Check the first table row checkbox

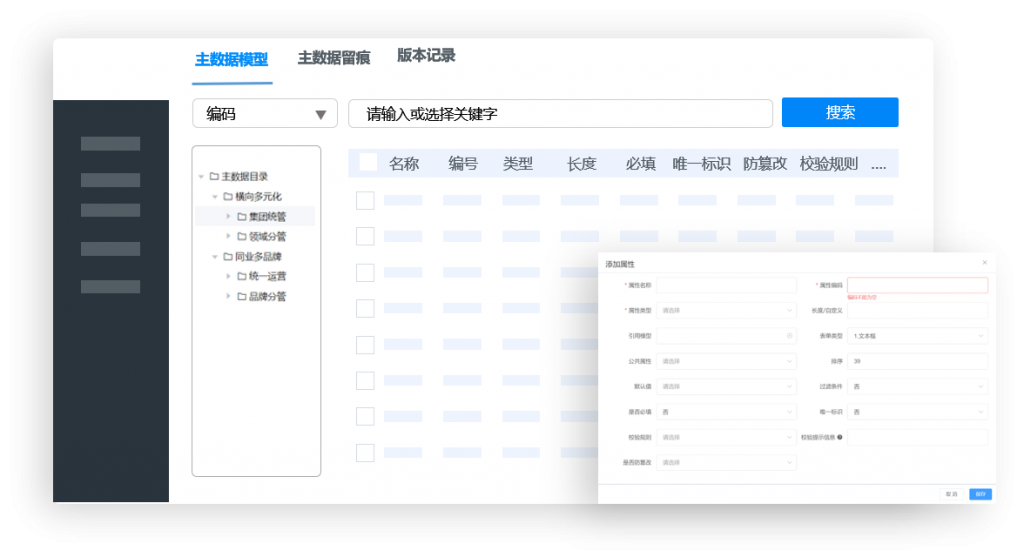click(365, 200)
